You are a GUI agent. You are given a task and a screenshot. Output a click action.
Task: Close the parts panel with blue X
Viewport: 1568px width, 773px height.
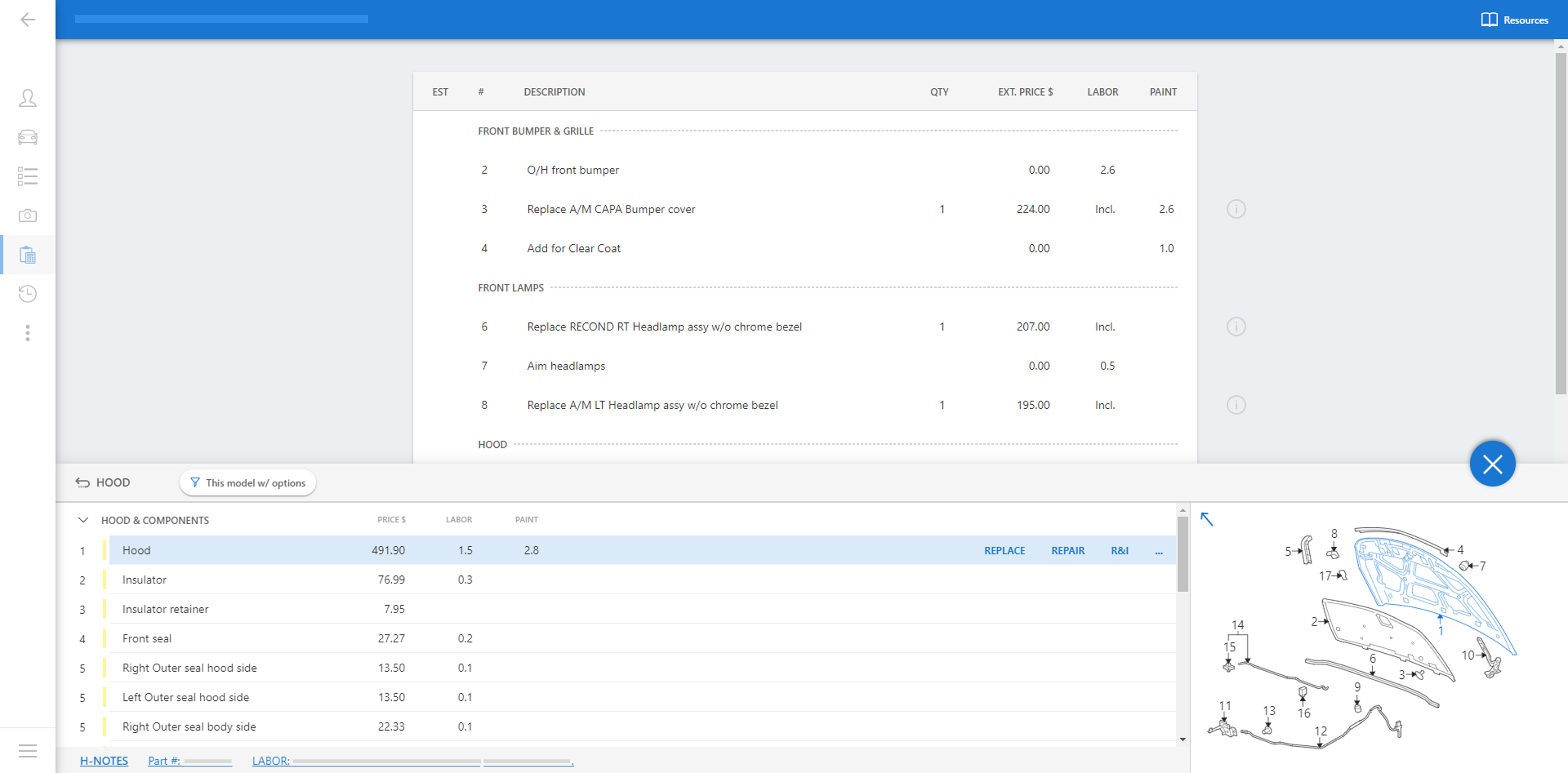(1492, 465)
